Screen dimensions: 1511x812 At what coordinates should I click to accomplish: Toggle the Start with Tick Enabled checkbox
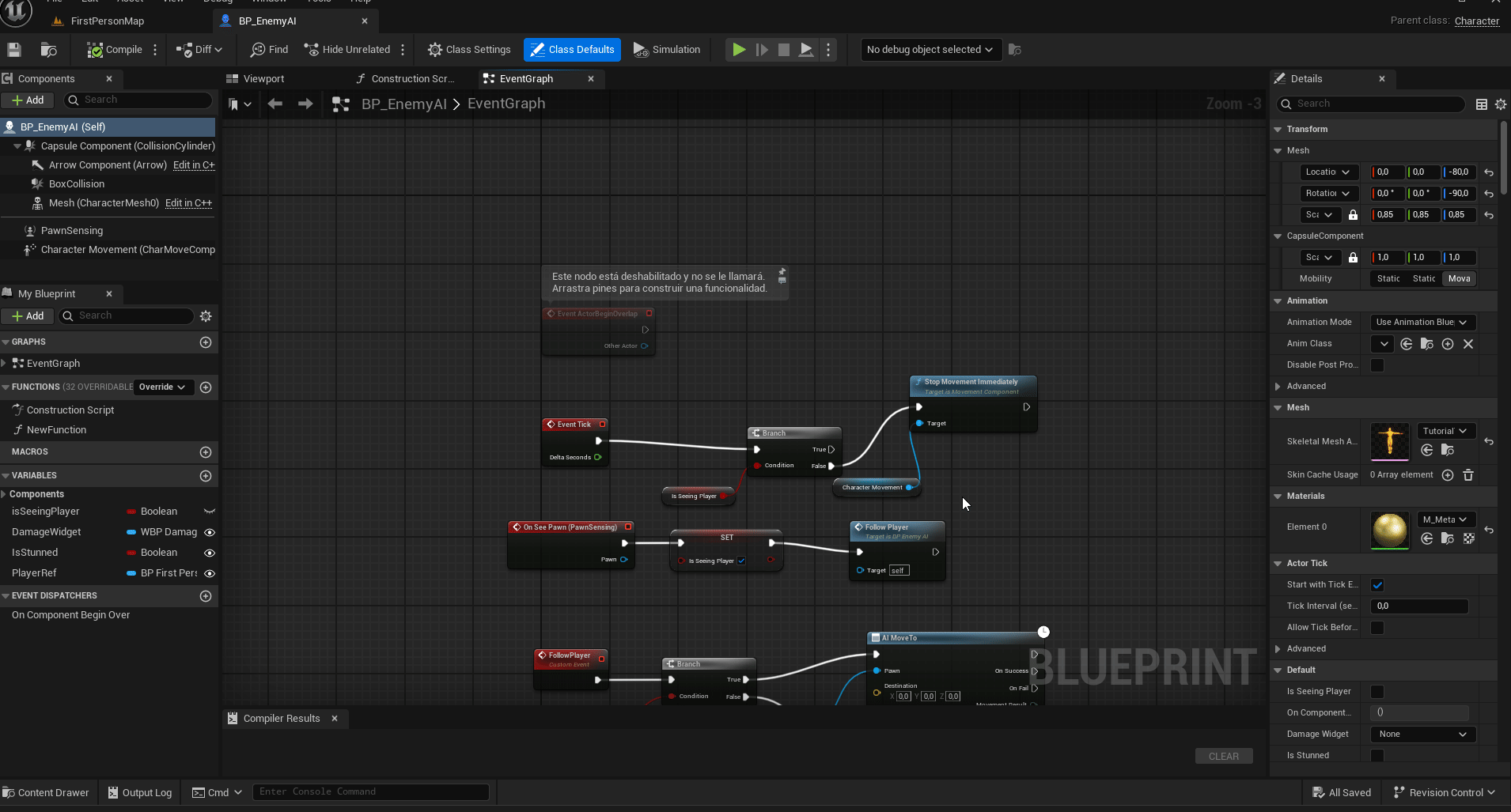1377,585
